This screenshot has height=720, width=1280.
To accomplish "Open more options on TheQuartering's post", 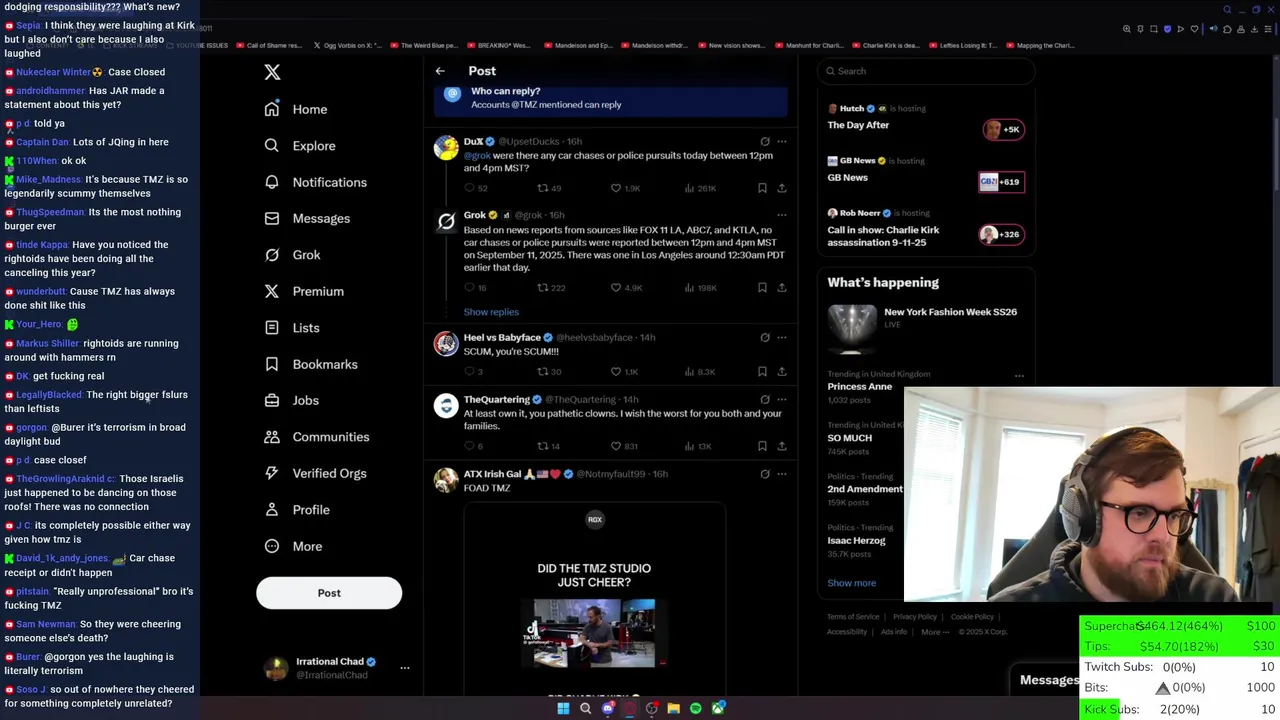I will 782,399.
